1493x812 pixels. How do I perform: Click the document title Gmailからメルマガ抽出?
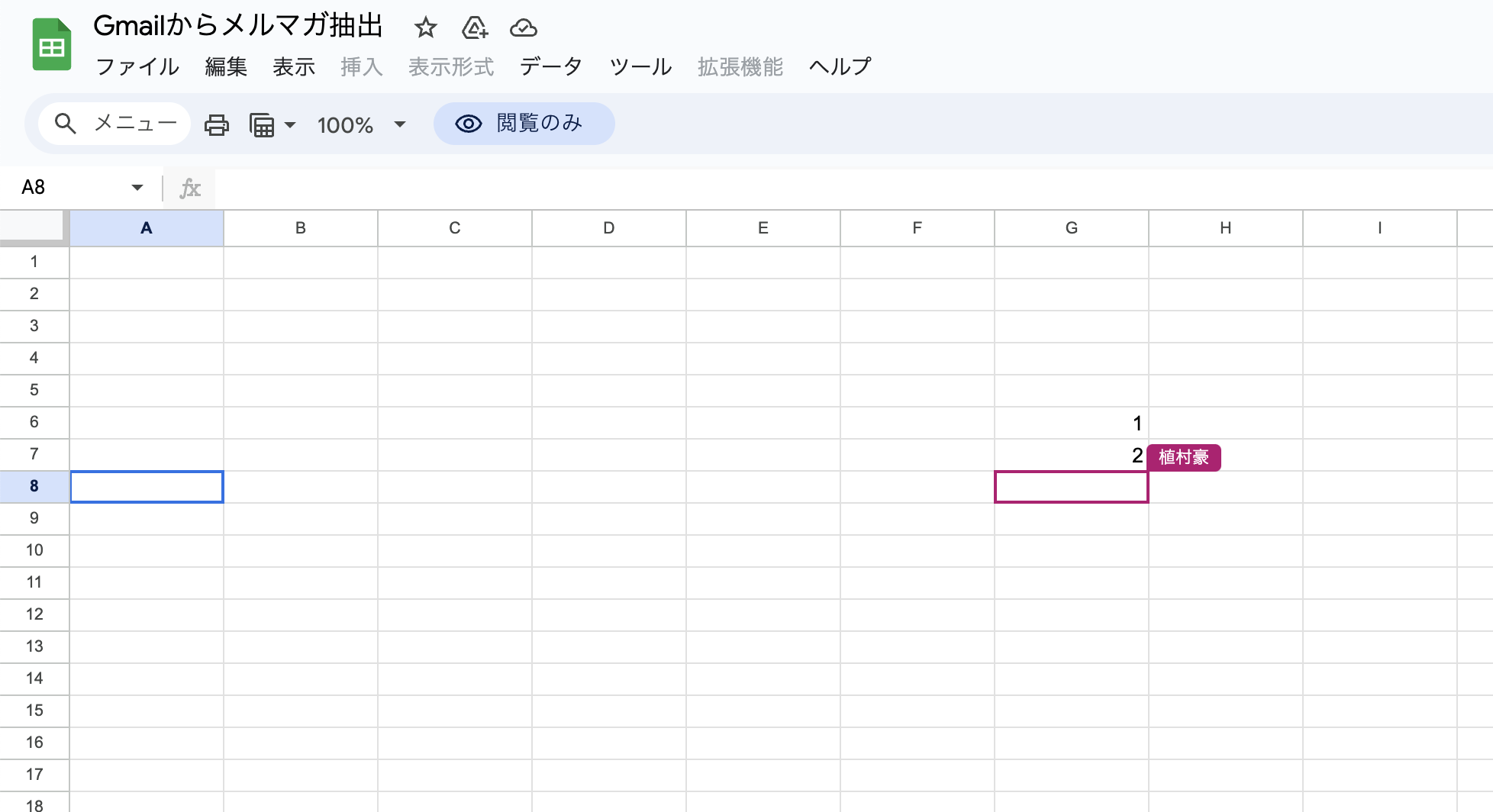(238, 26)
